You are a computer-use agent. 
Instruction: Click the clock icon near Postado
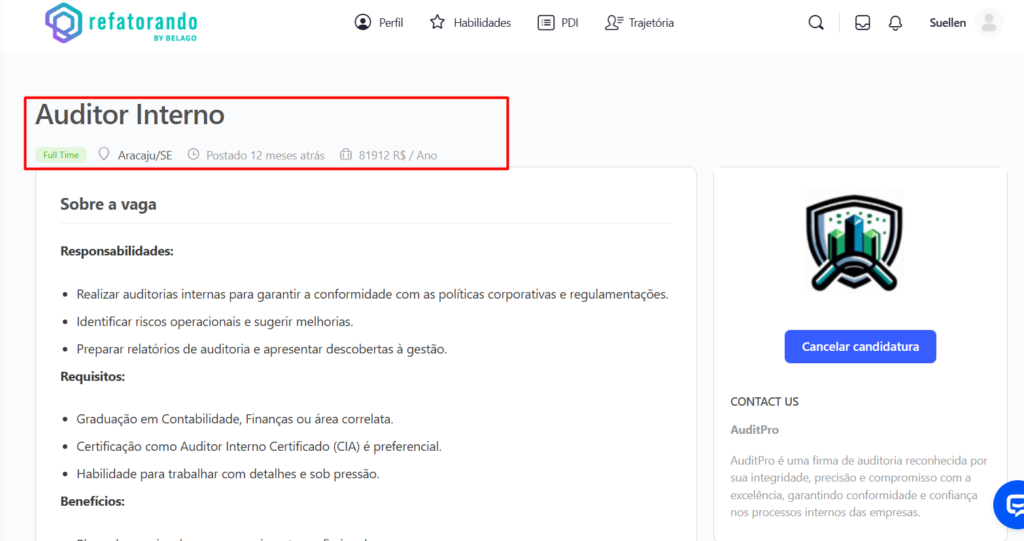click(194, 155)
